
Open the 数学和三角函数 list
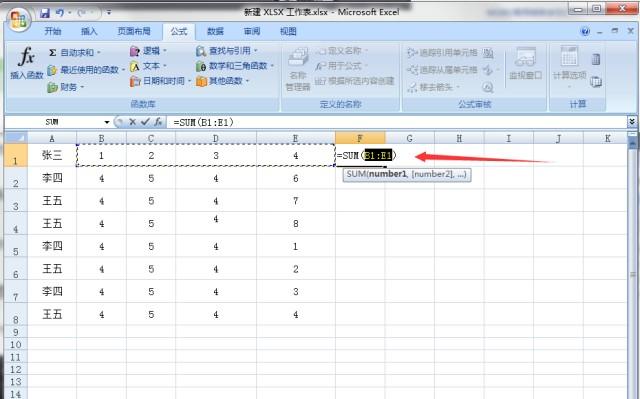tap(235, 66)
